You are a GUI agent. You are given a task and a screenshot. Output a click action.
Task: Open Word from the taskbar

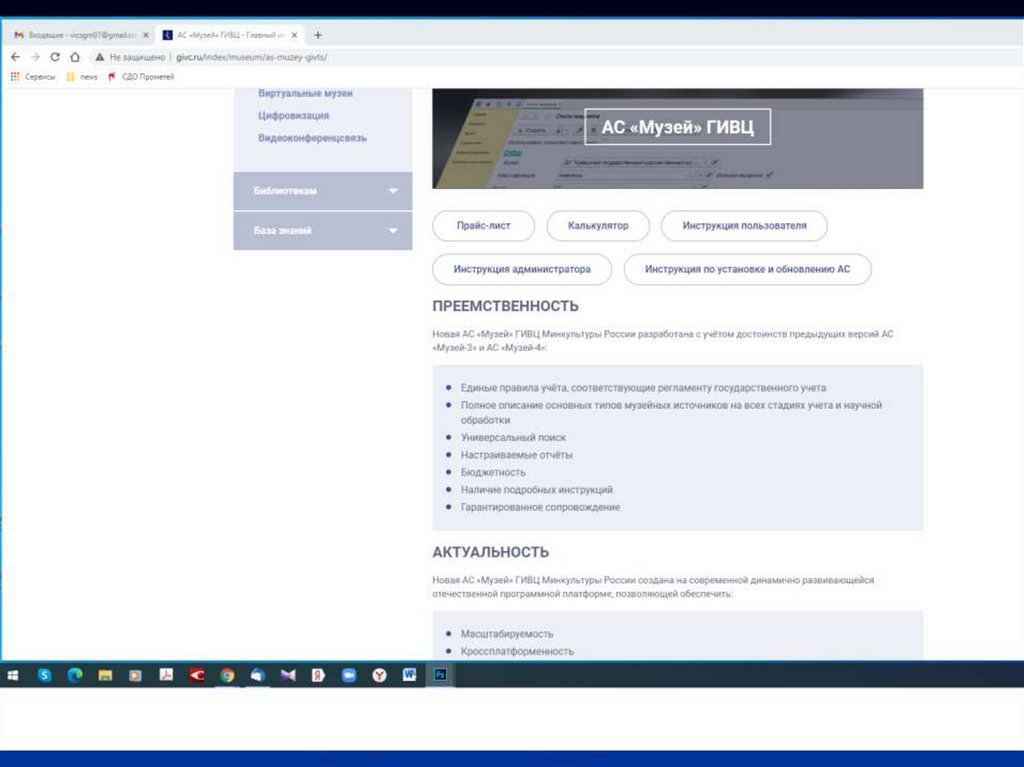point(409,675)
